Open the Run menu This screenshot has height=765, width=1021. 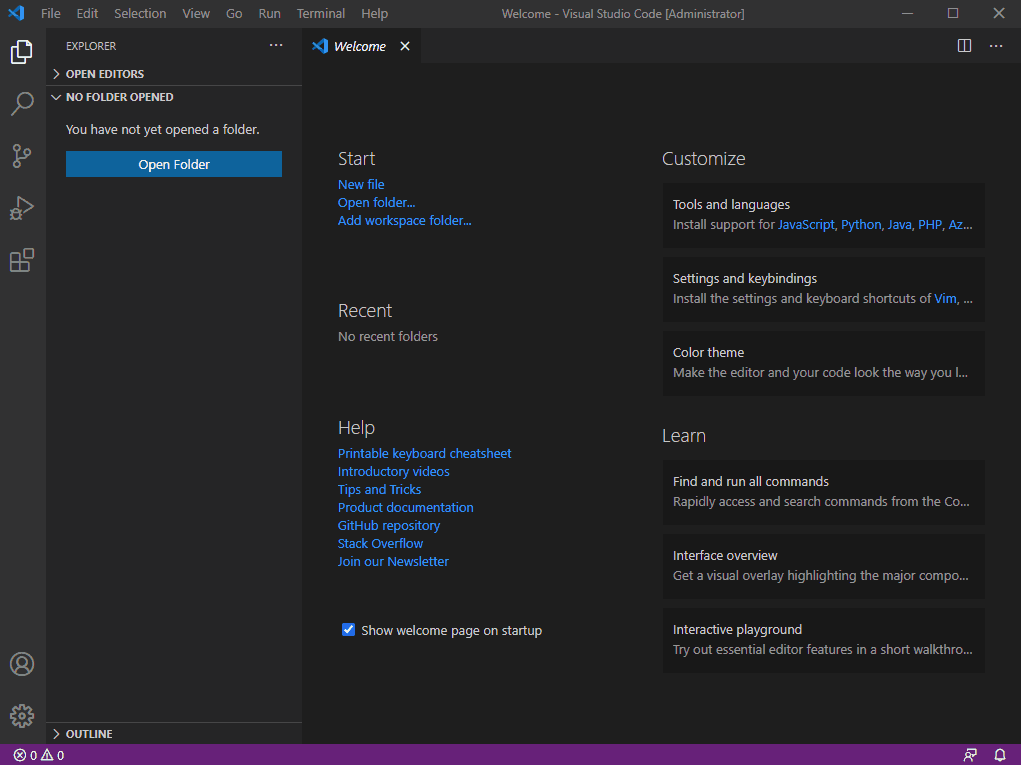[270, 13]
